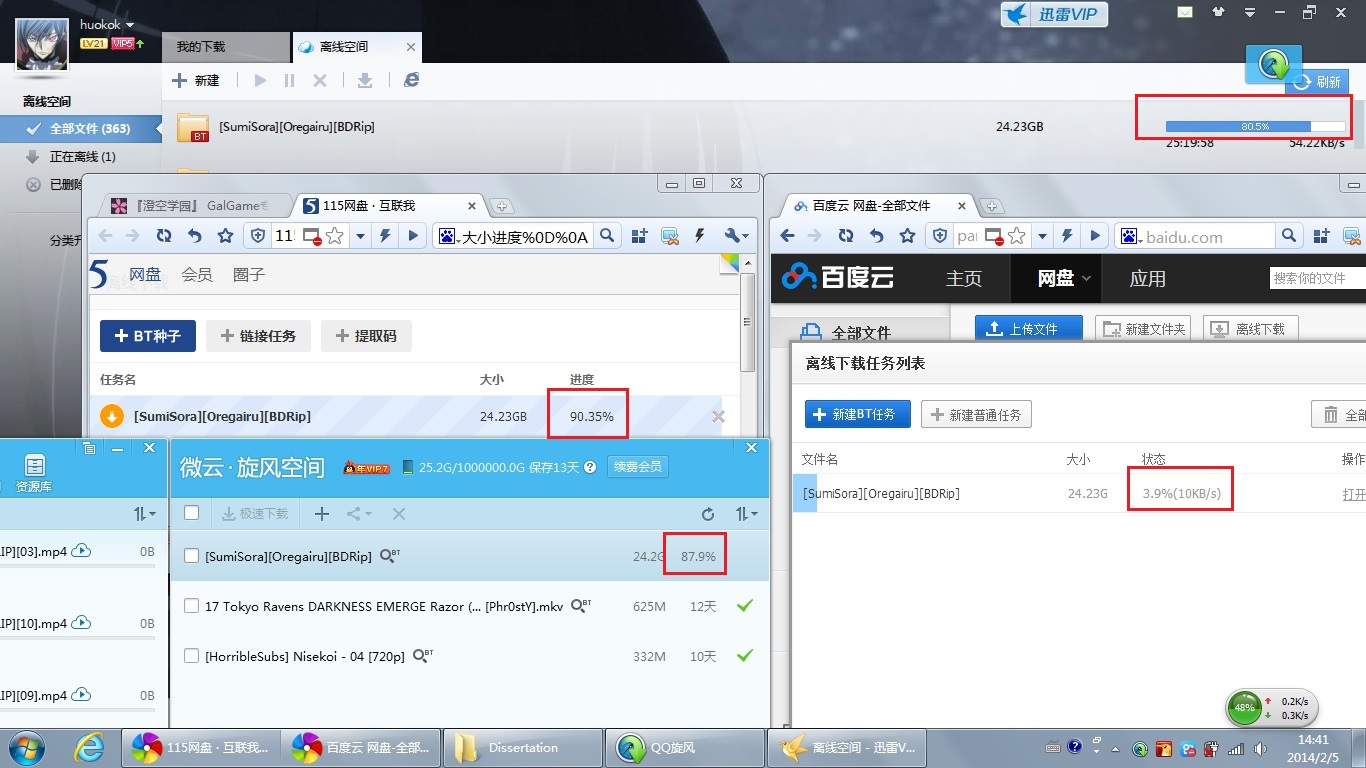Open sort dropdown in left QQ旋风 panel

[x=145, y=513]
